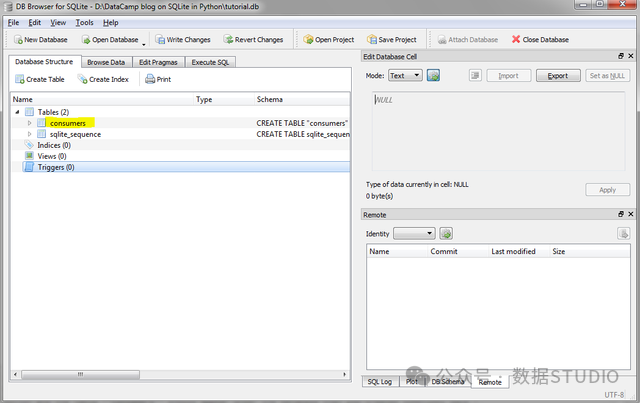640x403 pixels.
Task: Open the File menu
Action: coord(13,22)
